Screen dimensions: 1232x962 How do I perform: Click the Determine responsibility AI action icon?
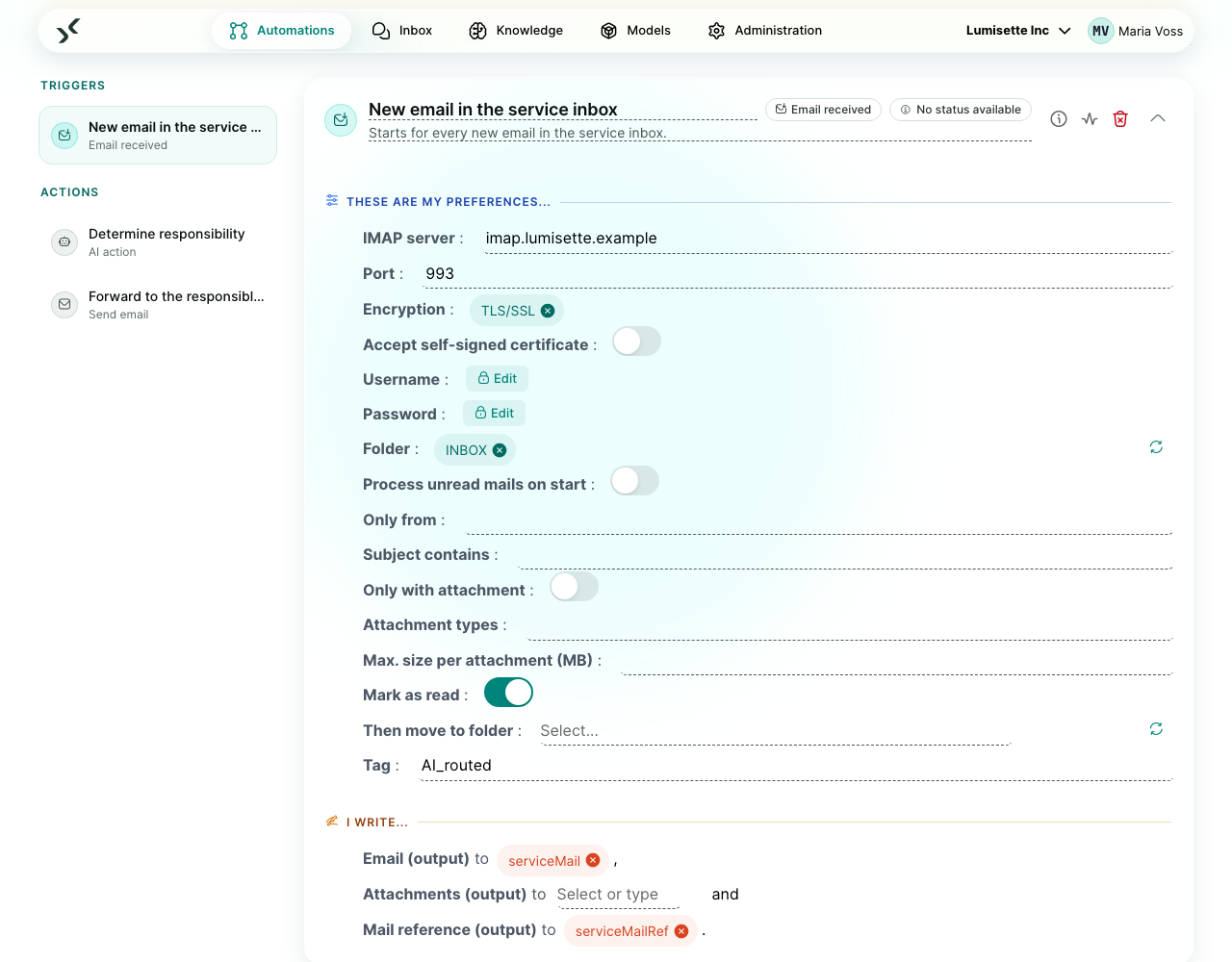(64, 242)
